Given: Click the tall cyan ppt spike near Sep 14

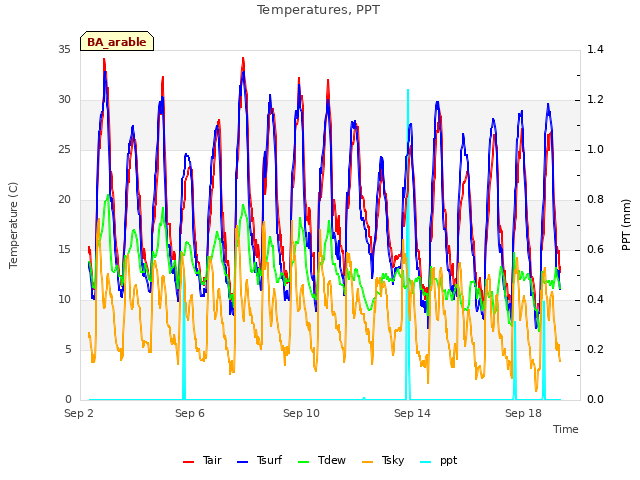Looking at the screenshot, I should [408, 245].
